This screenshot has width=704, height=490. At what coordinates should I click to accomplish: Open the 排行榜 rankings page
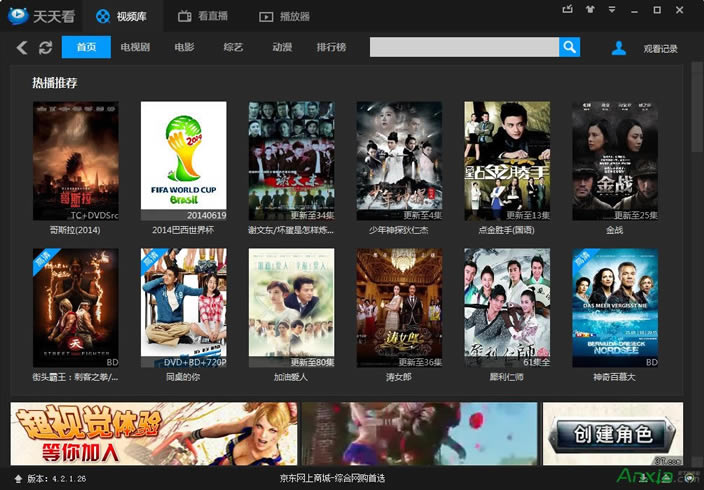(331, 48)
